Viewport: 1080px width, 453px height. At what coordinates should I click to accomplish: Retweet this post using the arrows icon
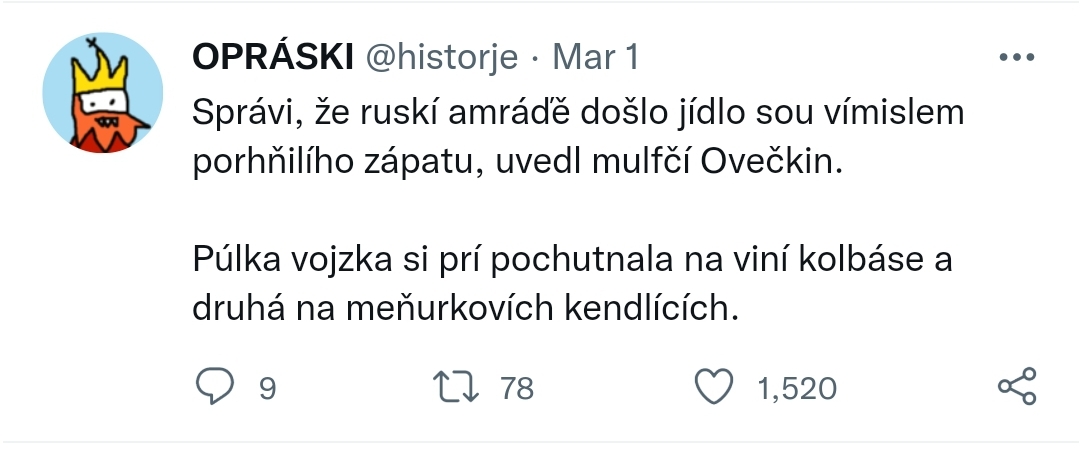click(457, 387)
